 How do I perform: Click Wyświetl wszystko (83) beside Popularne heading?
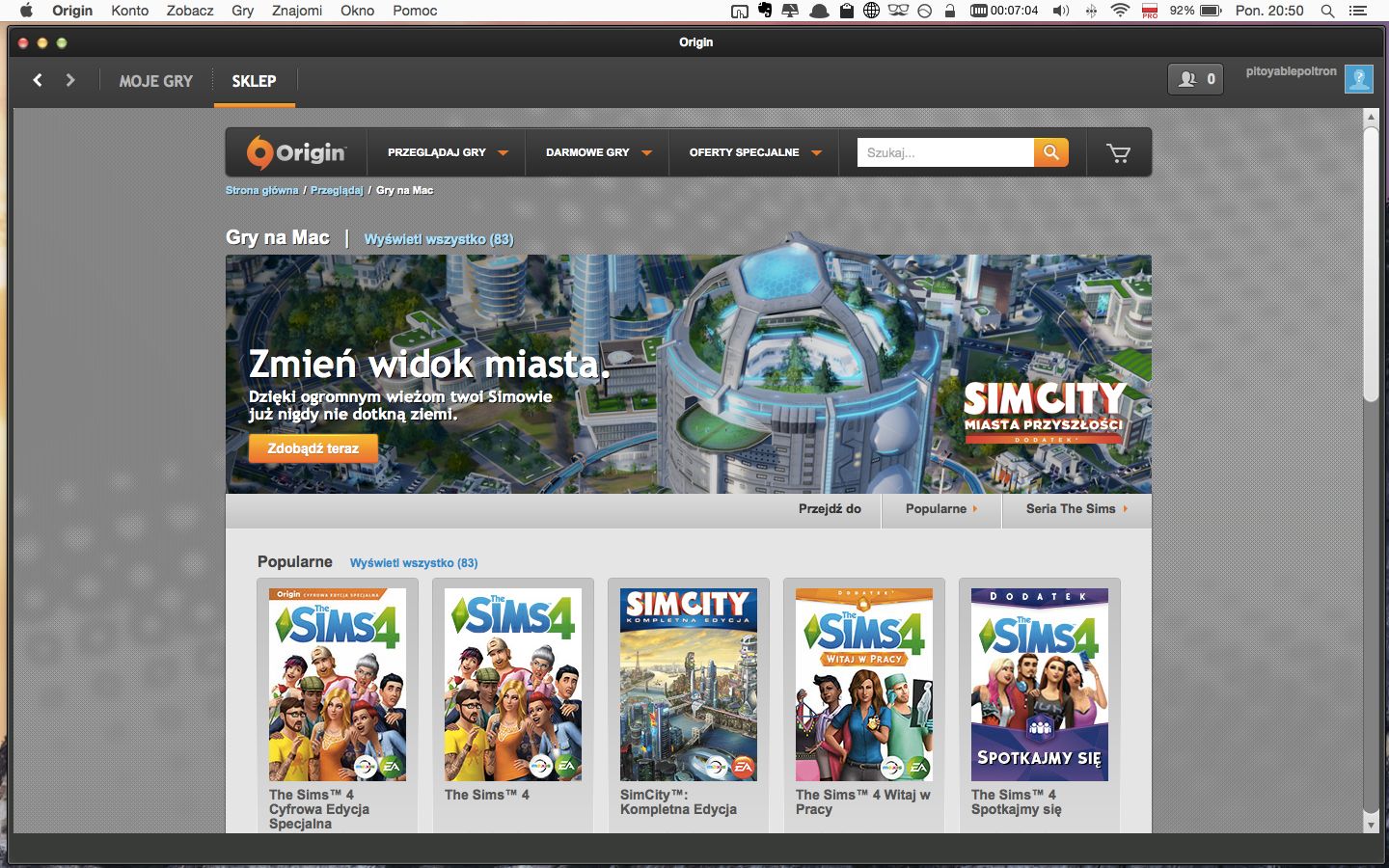(x=414, y=562)
